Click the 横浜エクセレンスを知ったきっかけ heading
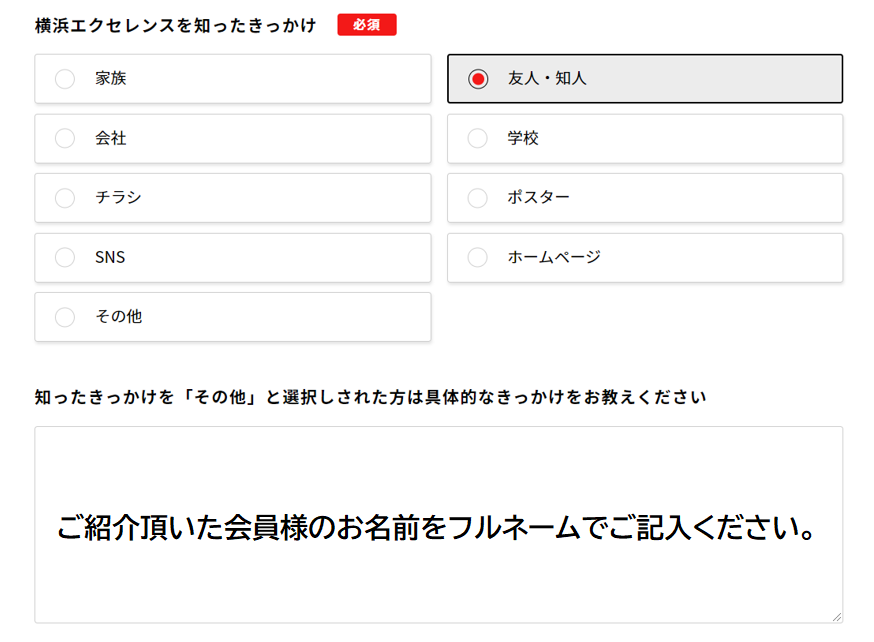874x642 pixels. [175, 26]
